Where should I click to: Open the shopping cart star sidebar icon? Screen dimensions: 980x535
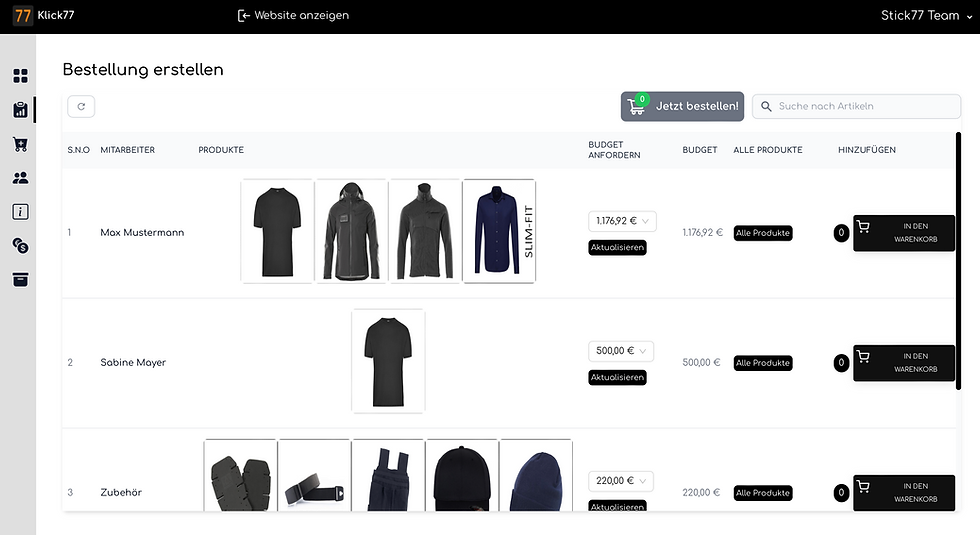21,144
